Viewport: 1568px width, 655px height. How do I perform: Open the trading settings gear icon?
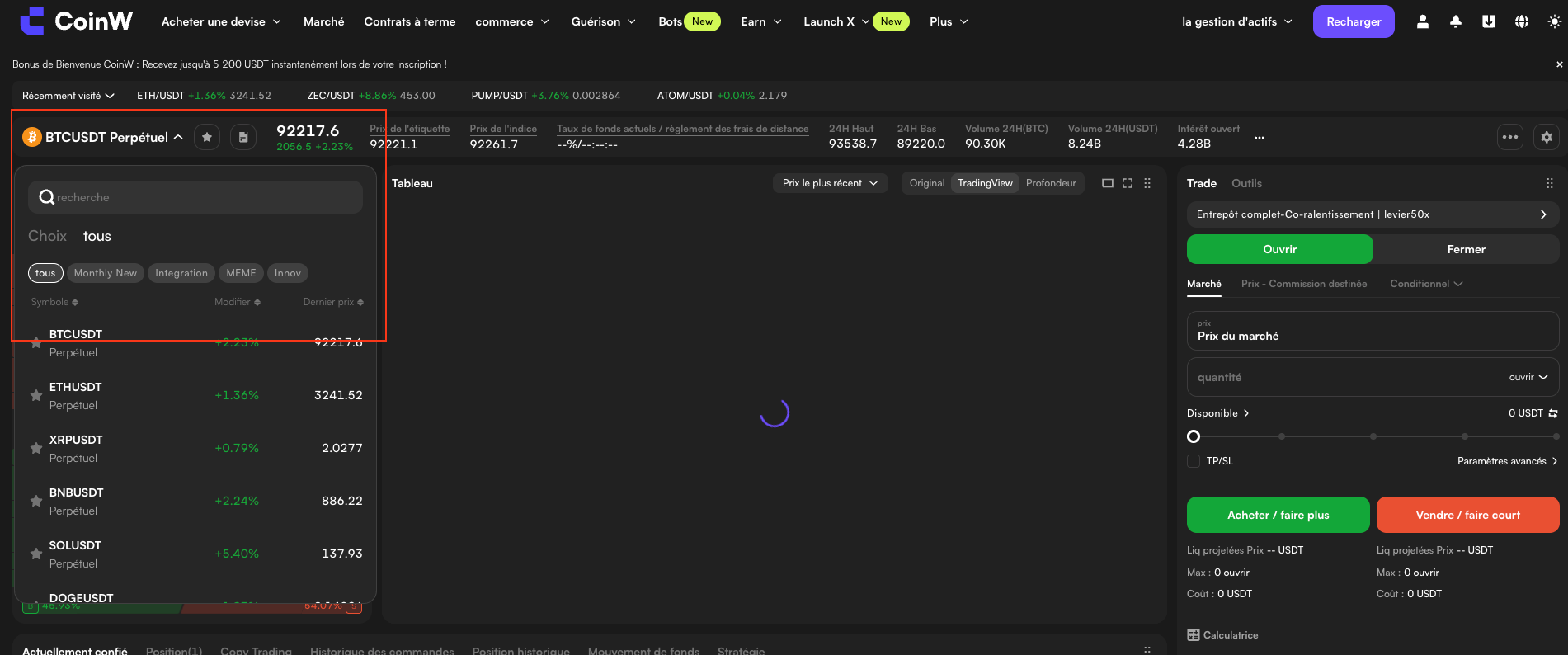[1547, 137]
